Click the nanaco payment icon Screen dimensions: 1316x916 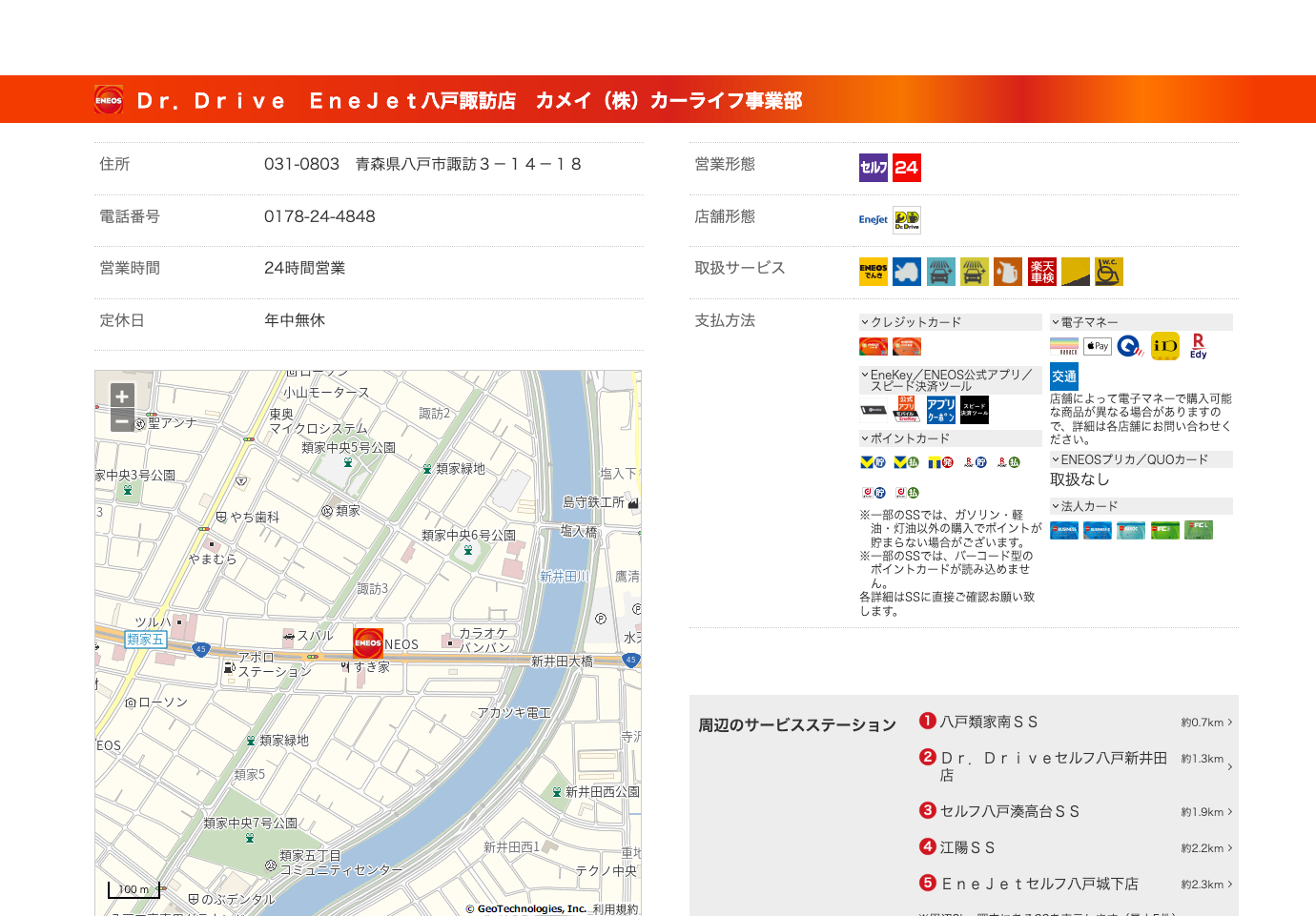click(1064, 346)
